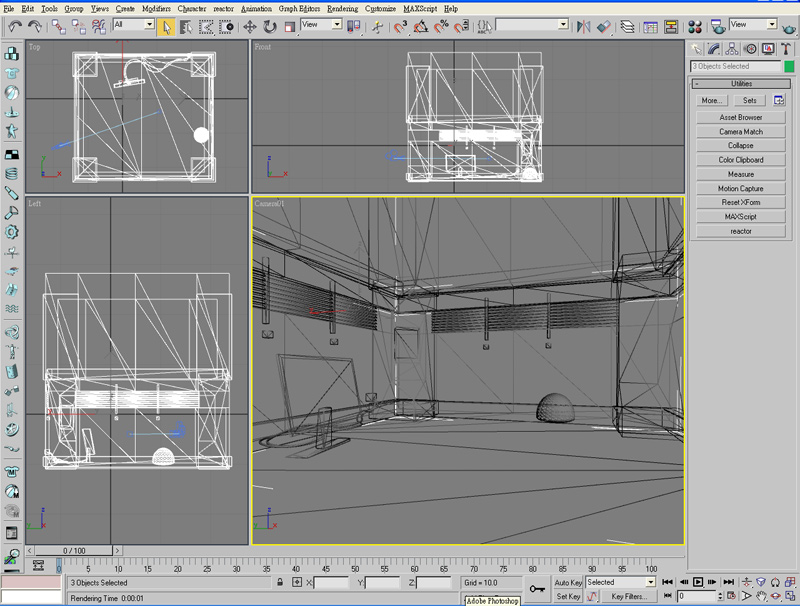Open the Customize menu
The height and width of the screenshot is (606, 800).
click(x=380, y=9)
